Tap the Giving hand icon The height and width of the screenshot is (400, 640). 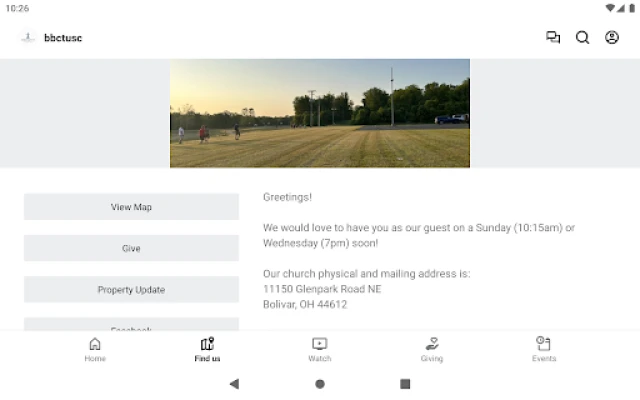432,344
